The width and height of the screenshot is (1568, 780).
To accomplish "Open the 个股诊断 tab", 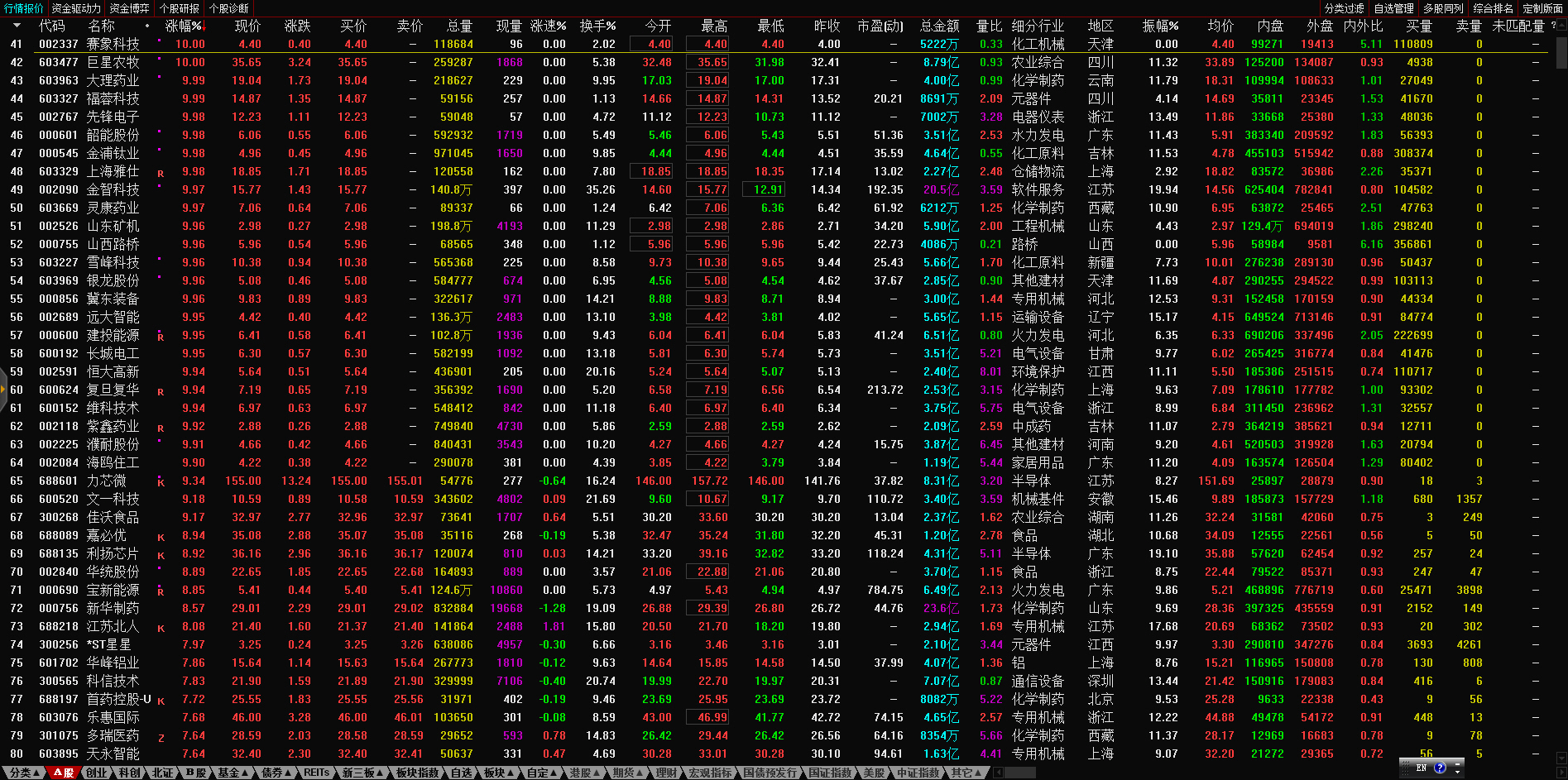I will pos(229,8).
